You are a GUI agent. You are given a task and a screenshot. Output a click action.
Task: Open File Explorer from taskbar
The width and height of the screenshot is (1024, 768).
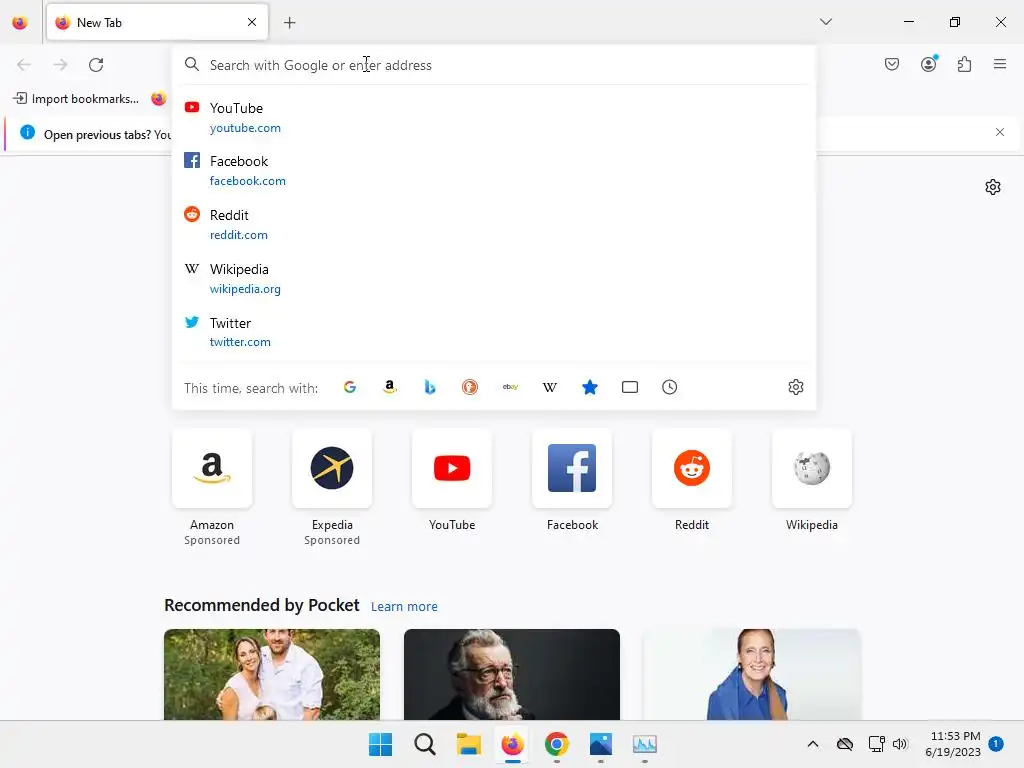[x=468, y=744]
